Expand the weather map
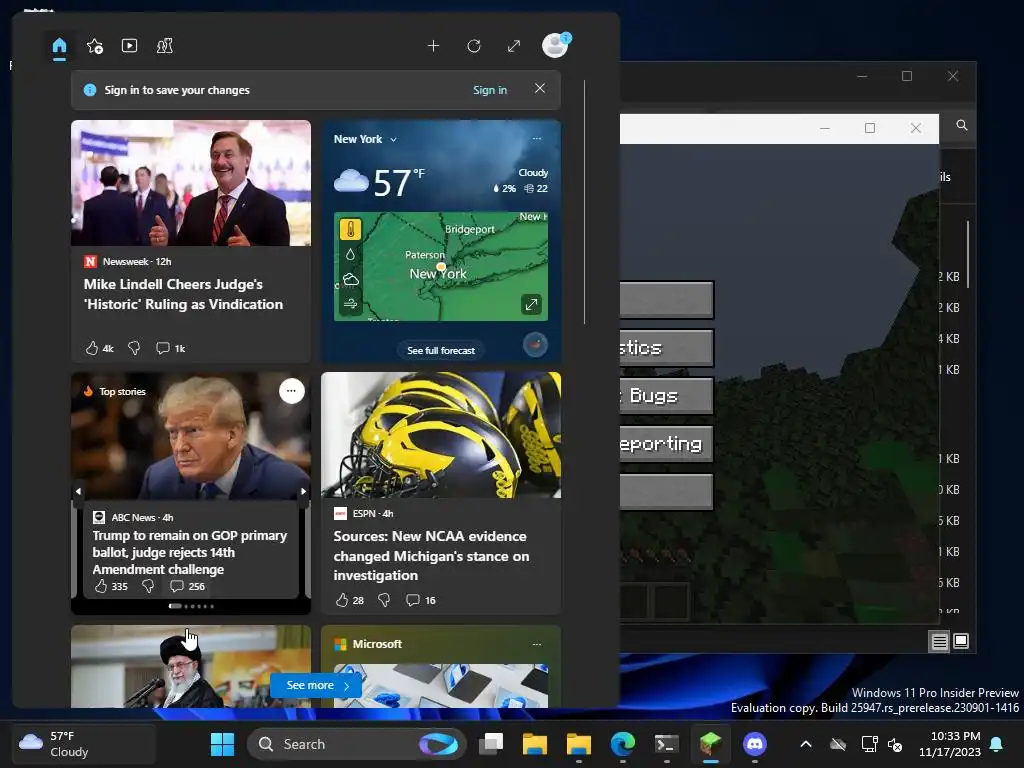This screenshot has height=768, width=1024. click(x=531, y=304)
